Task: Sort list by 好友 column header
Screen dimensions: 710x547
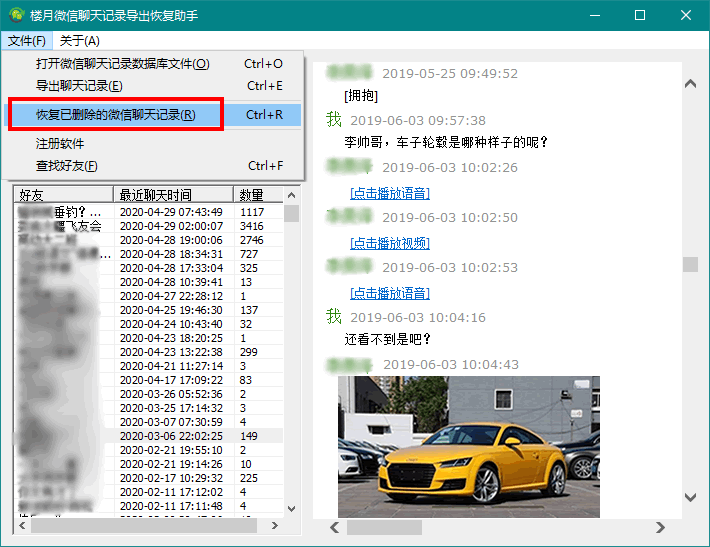Action: [63, 195]
